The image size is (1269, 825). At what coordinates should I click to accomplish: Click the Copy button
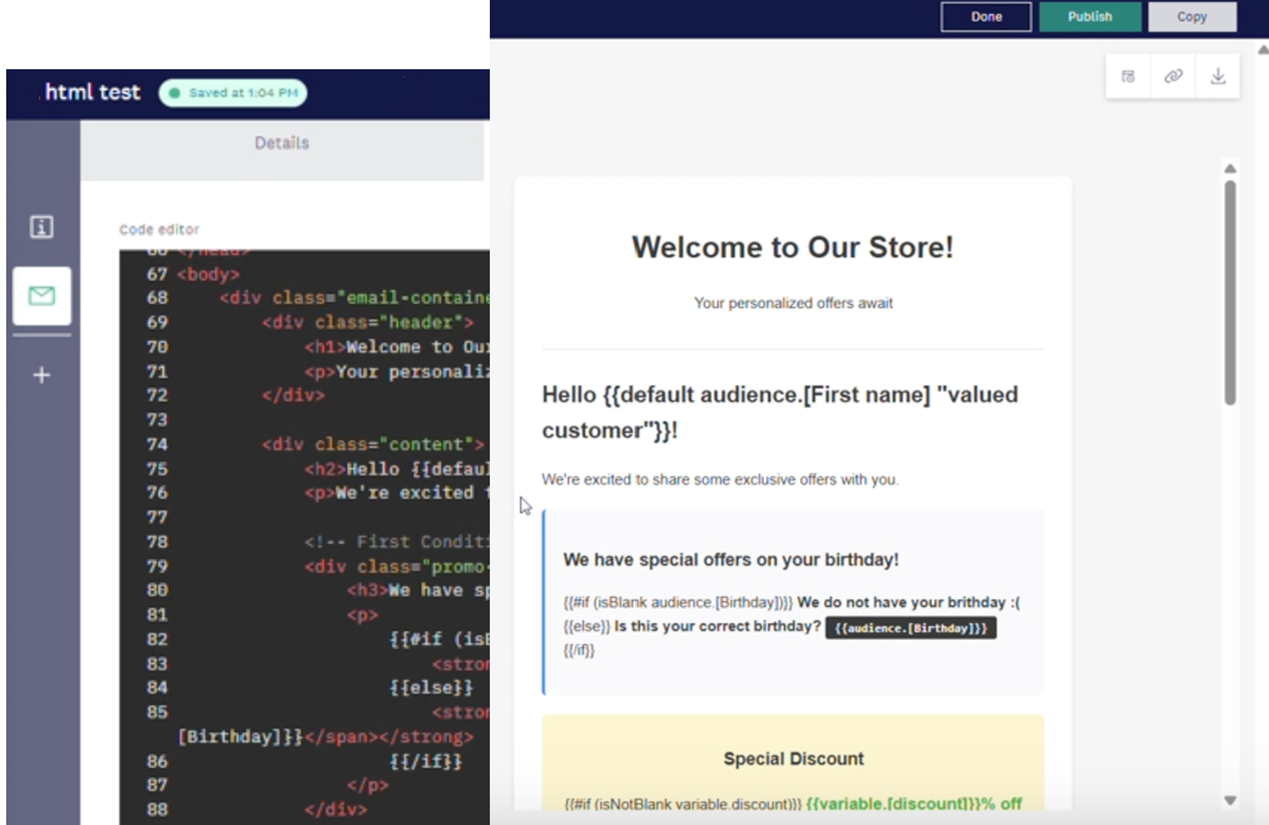[x=1191, y=17]
